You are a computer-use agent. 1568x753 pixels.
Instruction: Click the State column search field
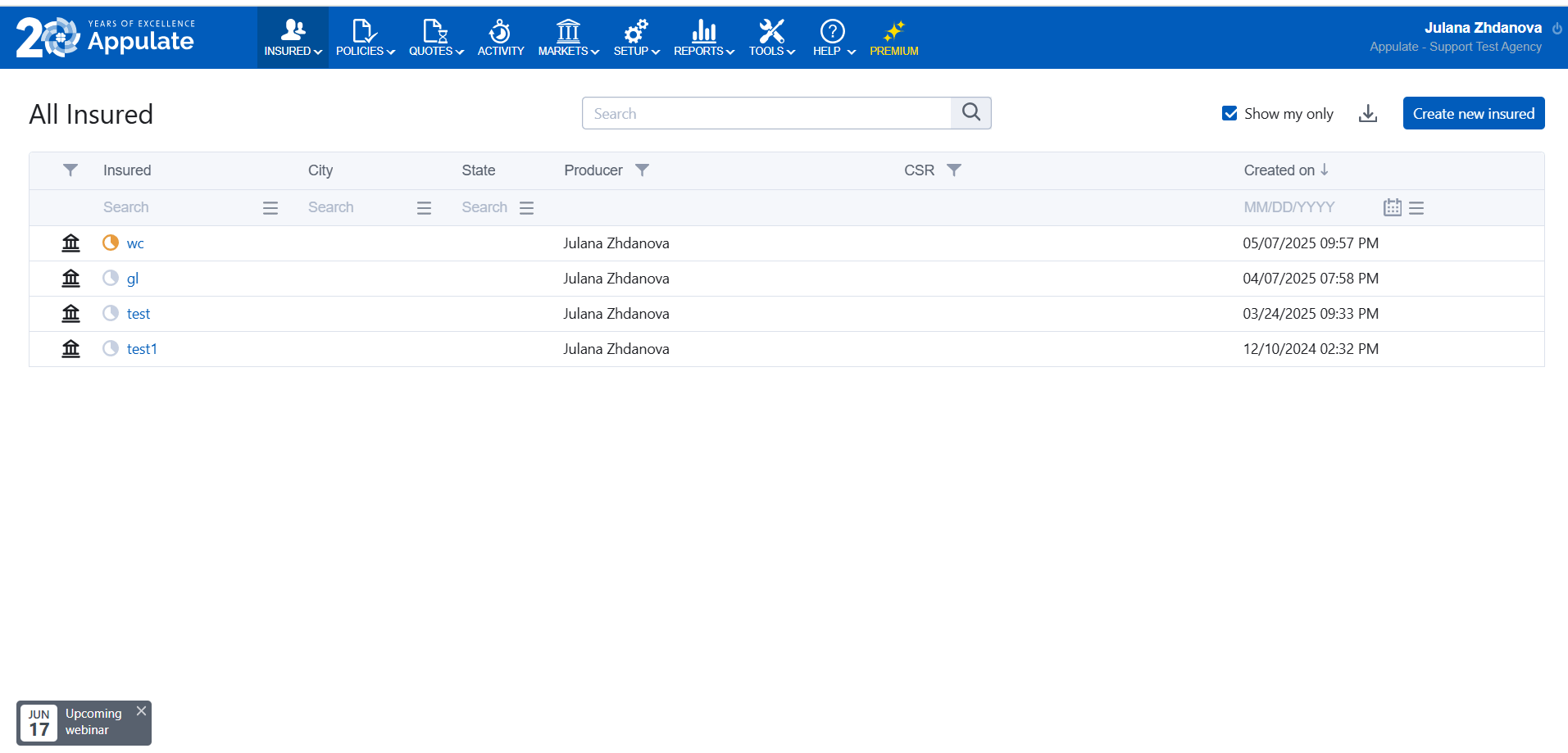tap(485, 207)
